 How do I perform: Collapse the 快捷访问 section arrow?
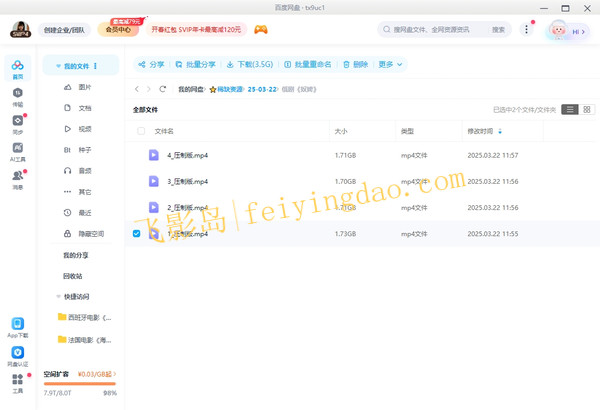[x=58, y=296]
